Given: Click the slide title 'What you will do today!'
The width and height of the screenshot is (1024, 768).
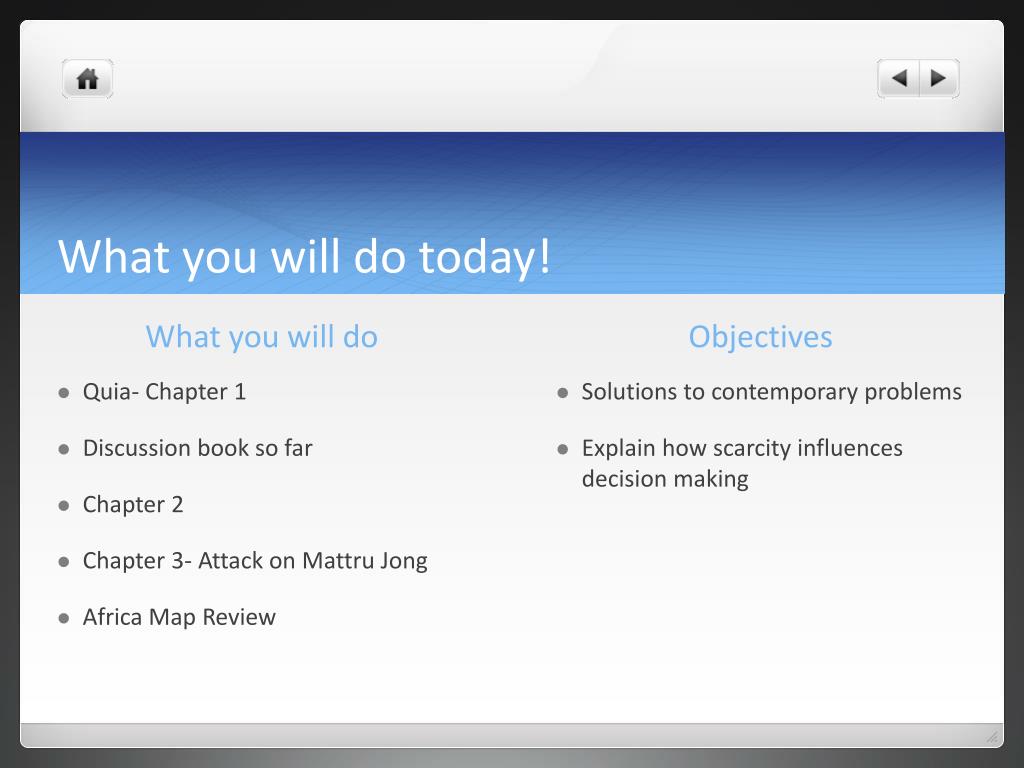Looking at the screenshot, I should point(304,256).
